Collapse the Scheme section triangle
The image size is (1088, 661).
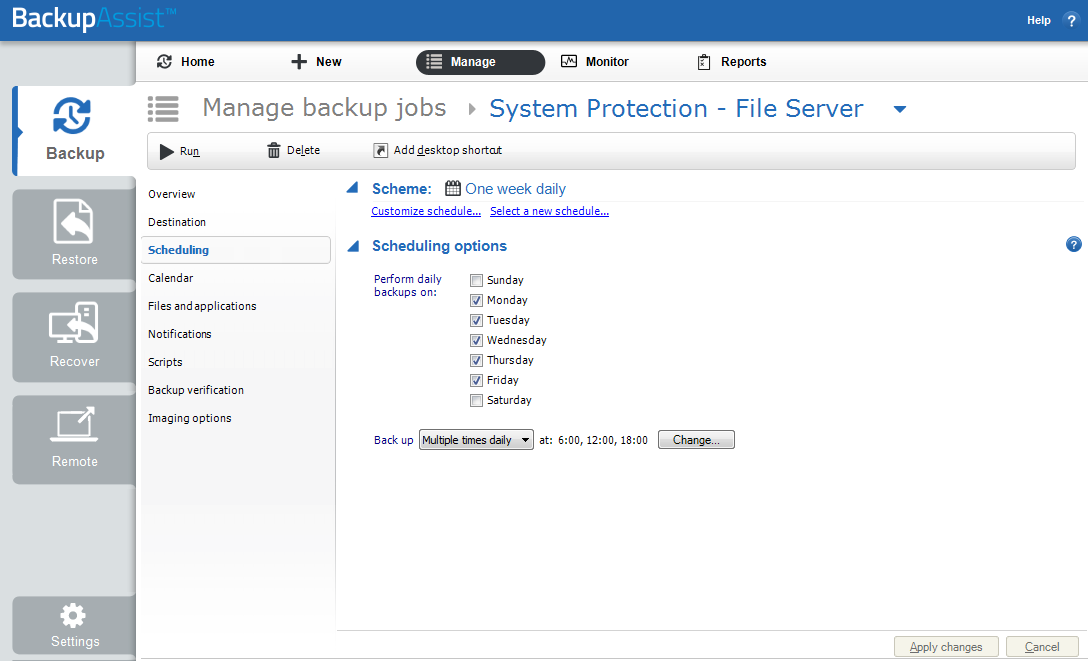pyautogui.click(x=352, y=188)
